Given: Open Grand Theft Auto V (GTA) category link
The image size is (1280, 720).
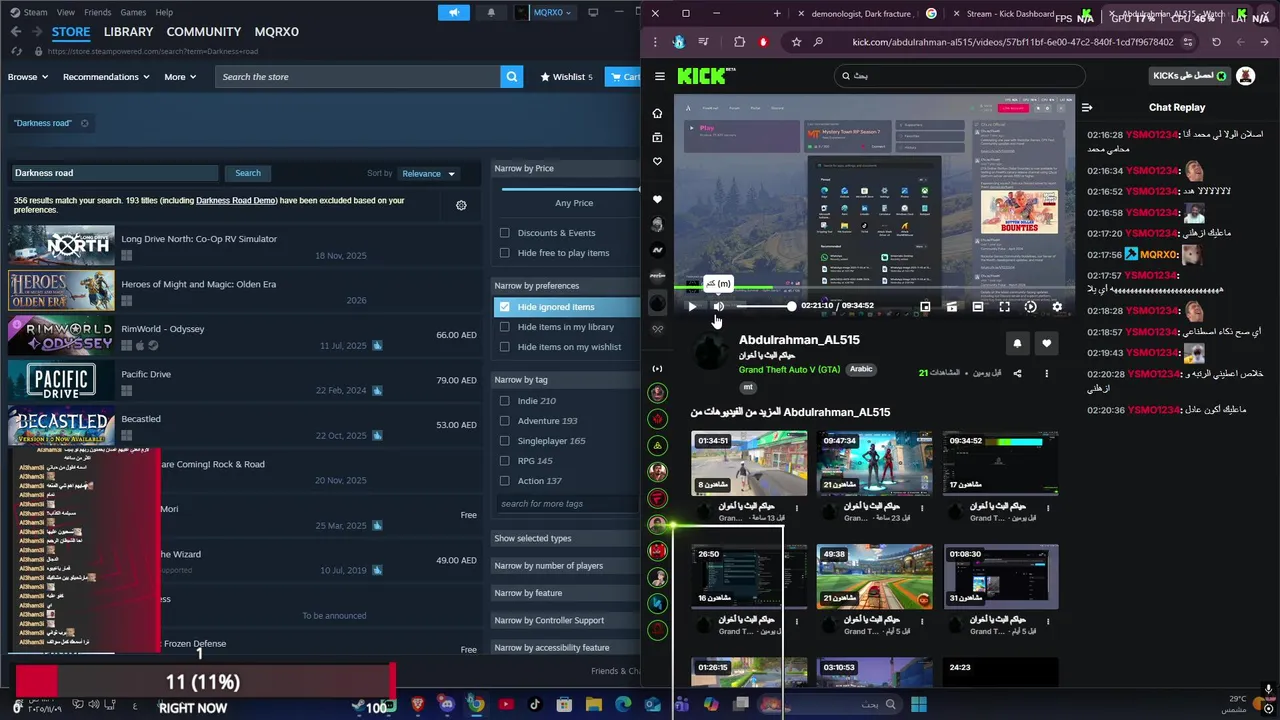Looking at the screenshot, I should pyautogui.click(x=789, y=370).
